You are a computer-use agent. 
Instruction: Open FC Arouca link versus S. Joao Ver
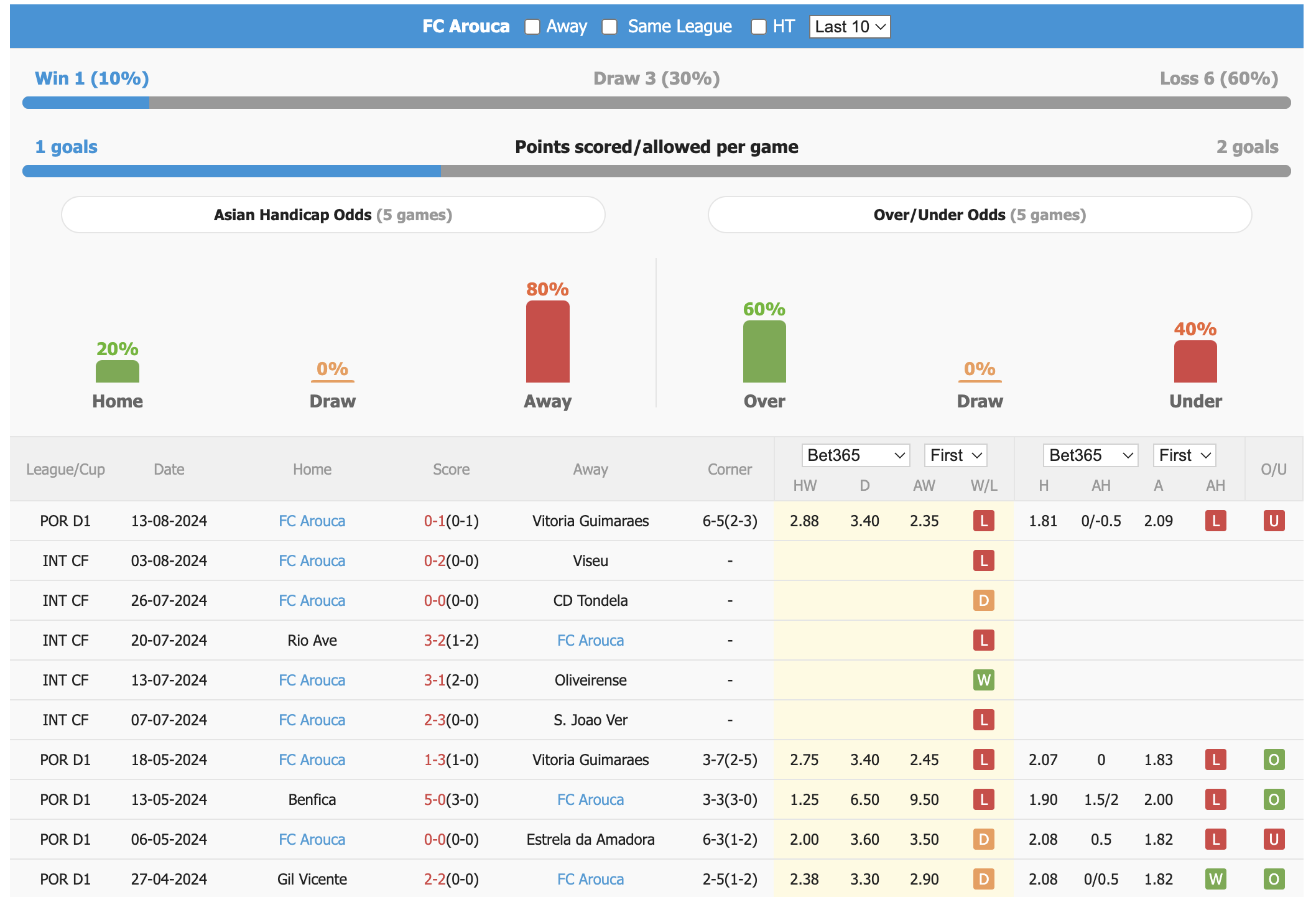pyautogui.click(x=312, y=720)
